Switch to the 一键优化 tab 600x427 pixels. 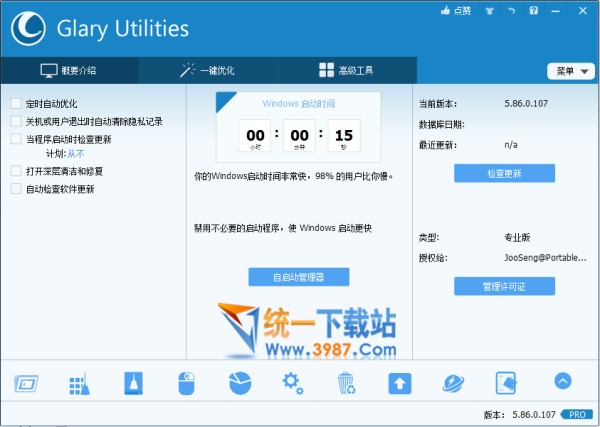point(208,70)
